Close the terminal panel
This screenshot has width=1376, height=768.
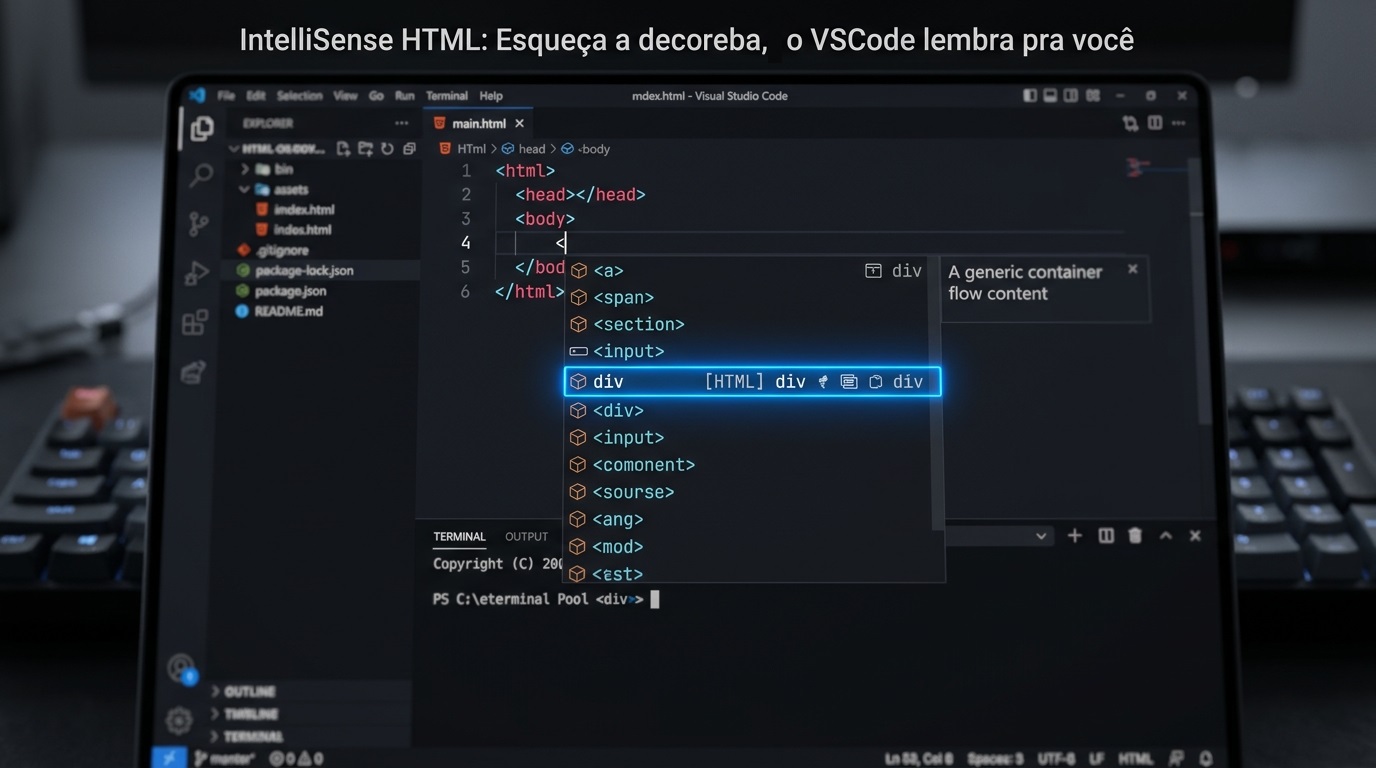click(x=1195, y=536)
